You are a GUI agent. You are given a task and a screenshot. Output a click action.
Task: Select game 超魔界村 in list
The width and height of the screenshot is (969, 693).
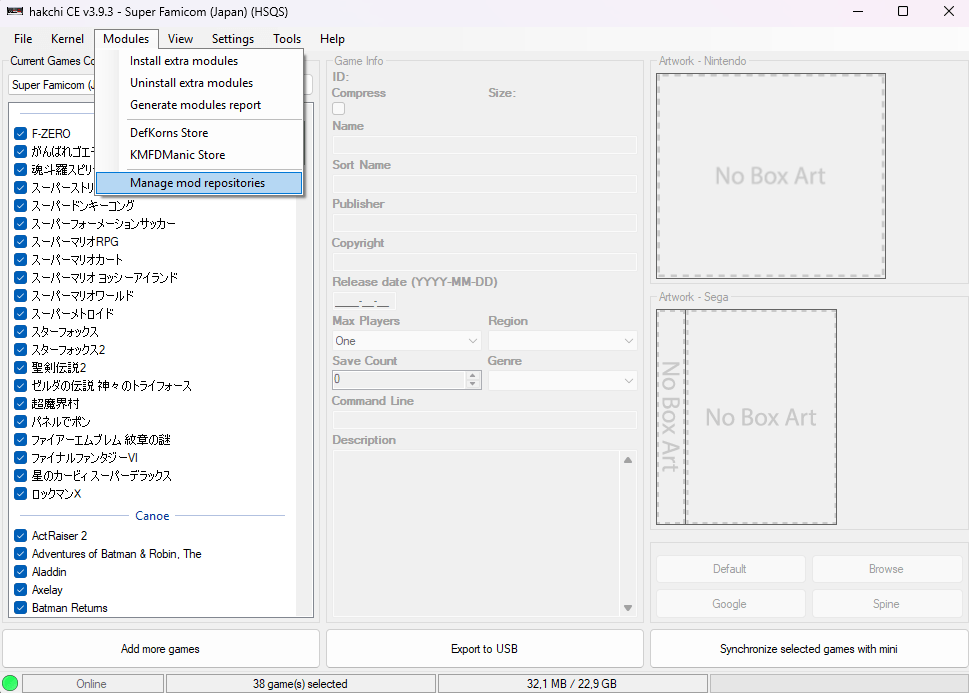click(56, 404)
